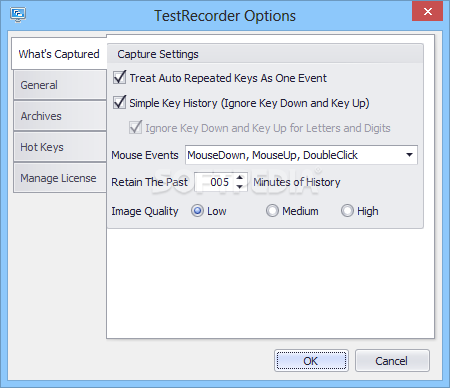
Task: Select the What's Captured tab
Action: click(x=59, y=54)
